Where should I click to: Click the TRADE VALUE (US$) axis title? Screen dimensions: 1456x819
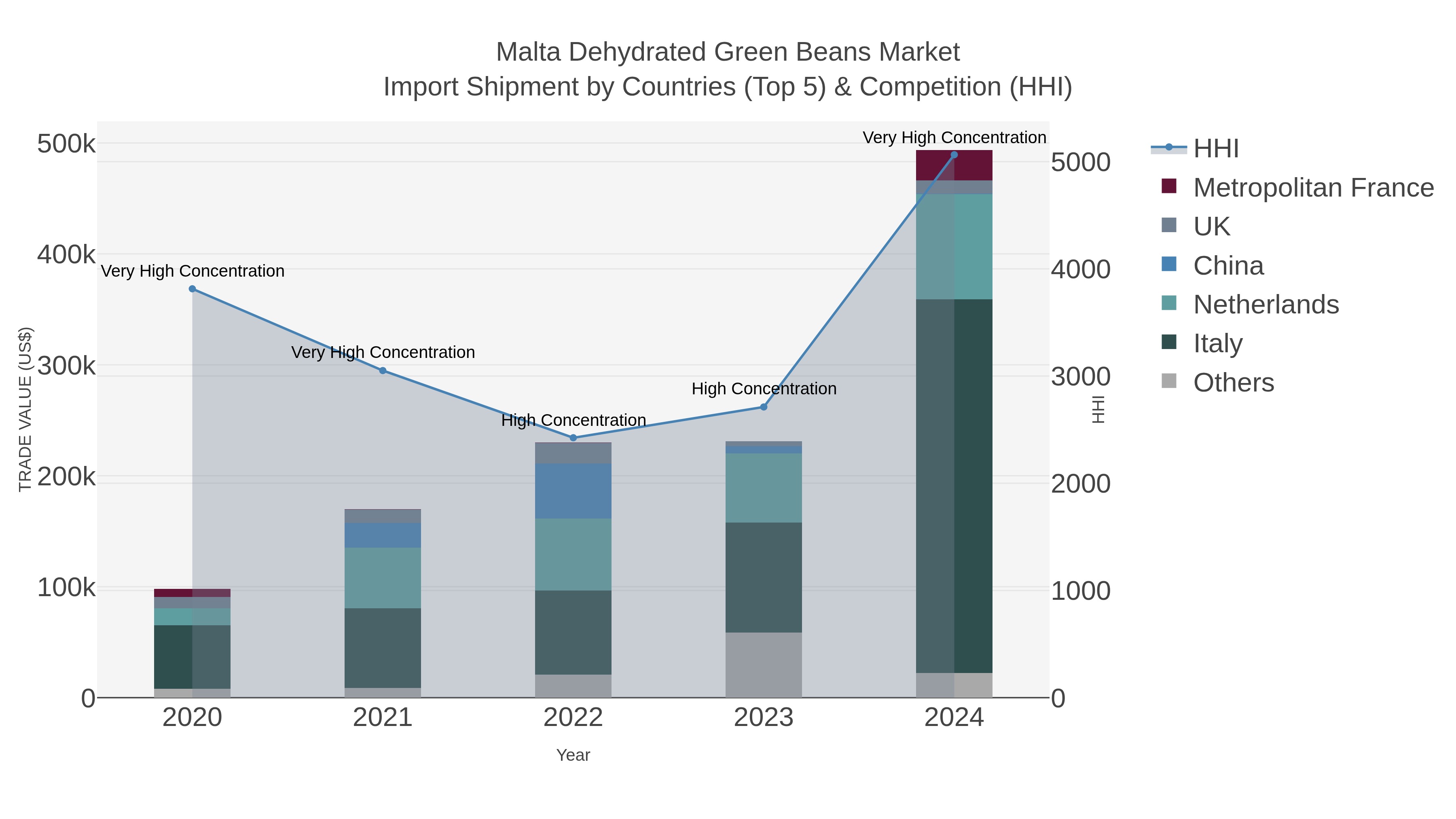click(25, 409)
